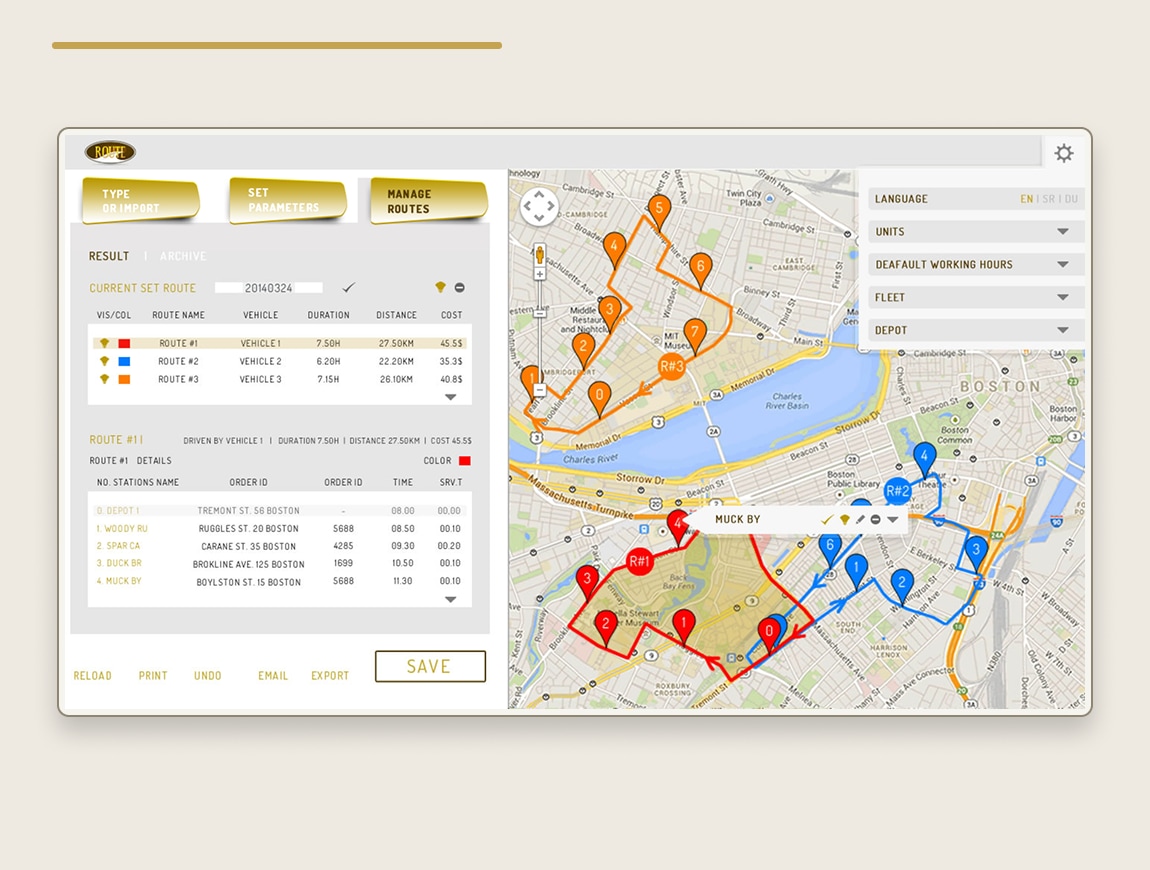Remove current set route with minus icon
The width and height of the screenshot is (1150, 870).
coord(459,288)
